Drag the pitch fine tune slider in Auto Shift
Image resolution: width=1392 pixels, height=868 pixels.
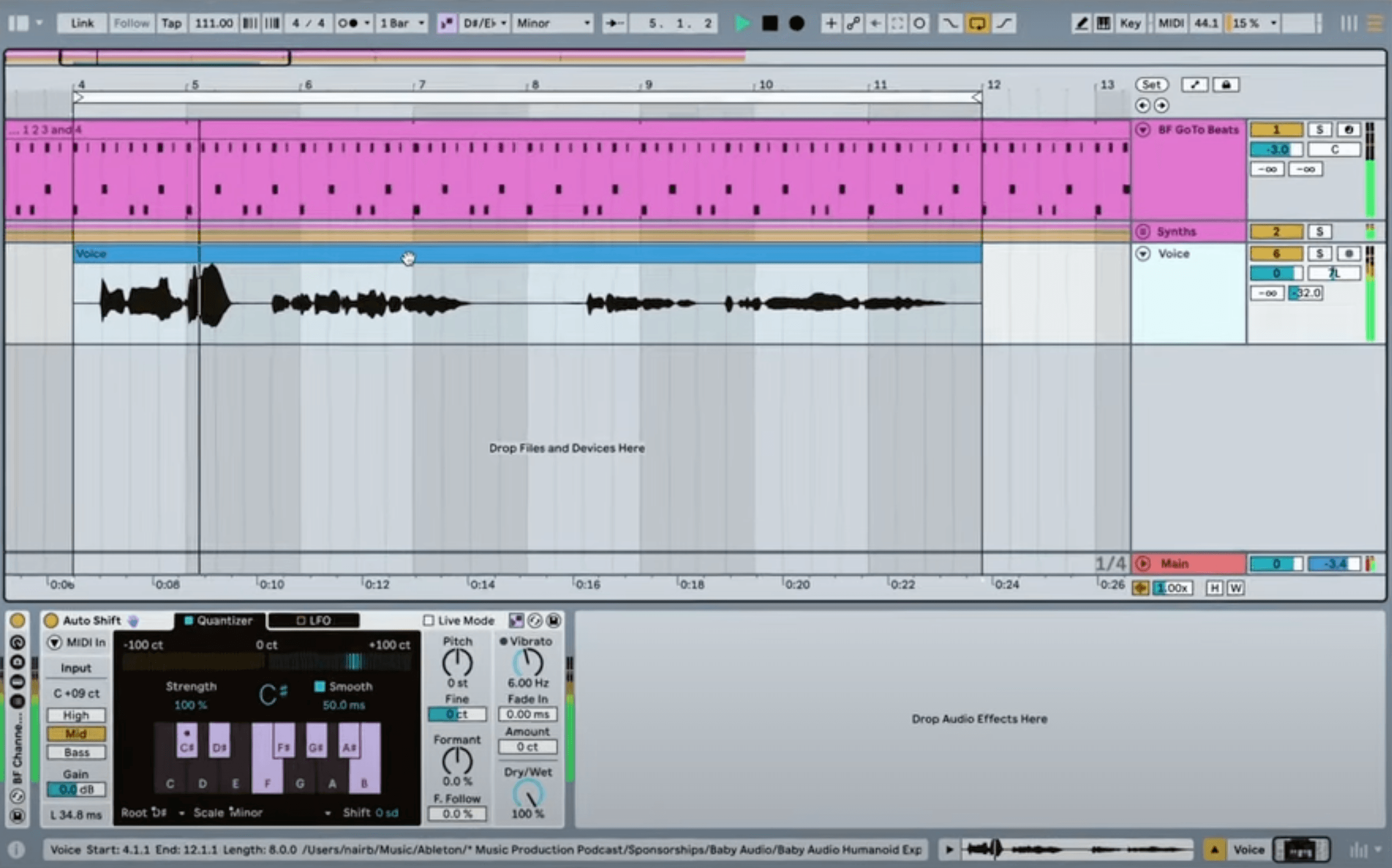456,714
